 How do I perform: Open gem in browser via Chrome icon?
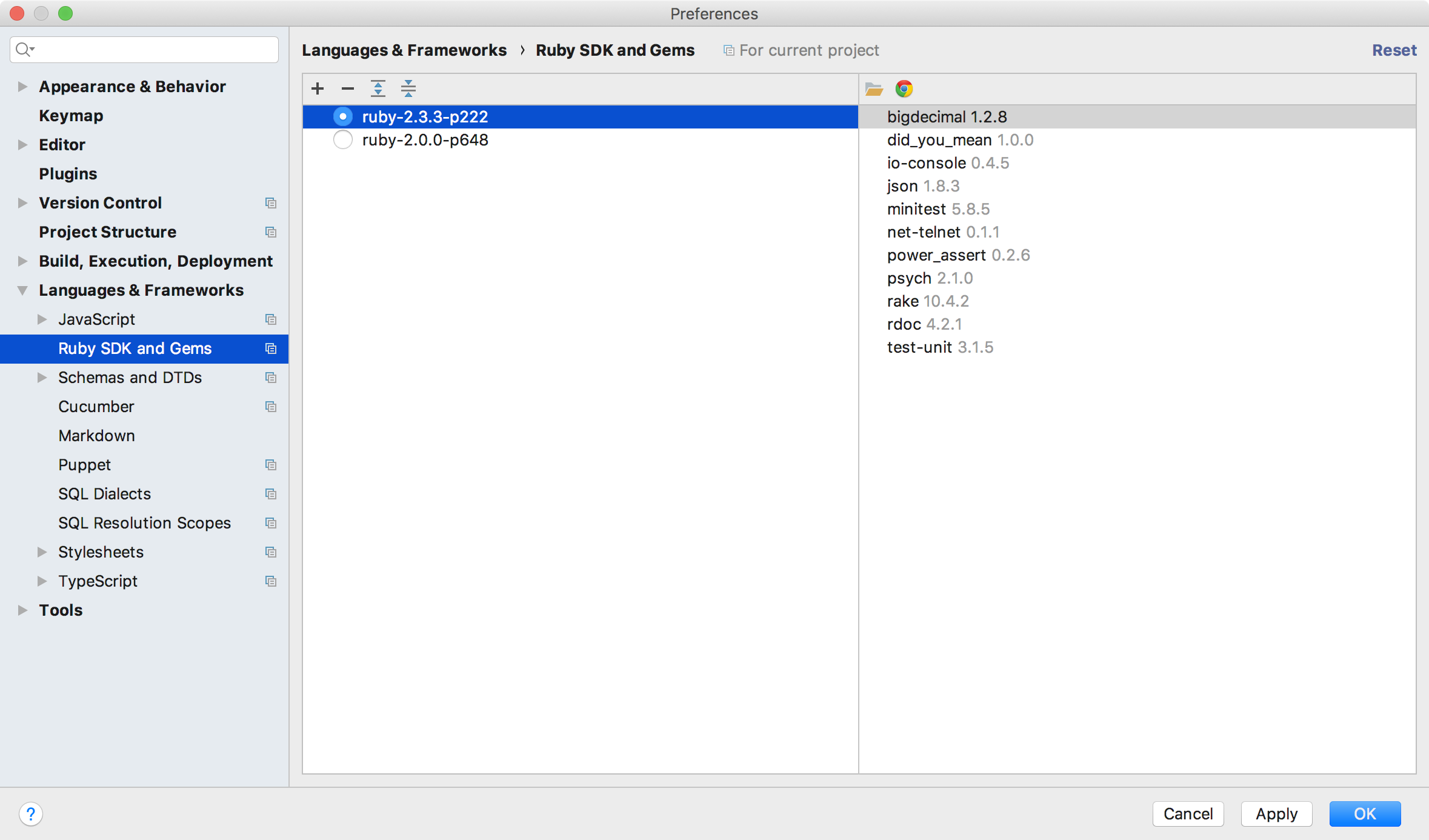(x=904, y=89)
